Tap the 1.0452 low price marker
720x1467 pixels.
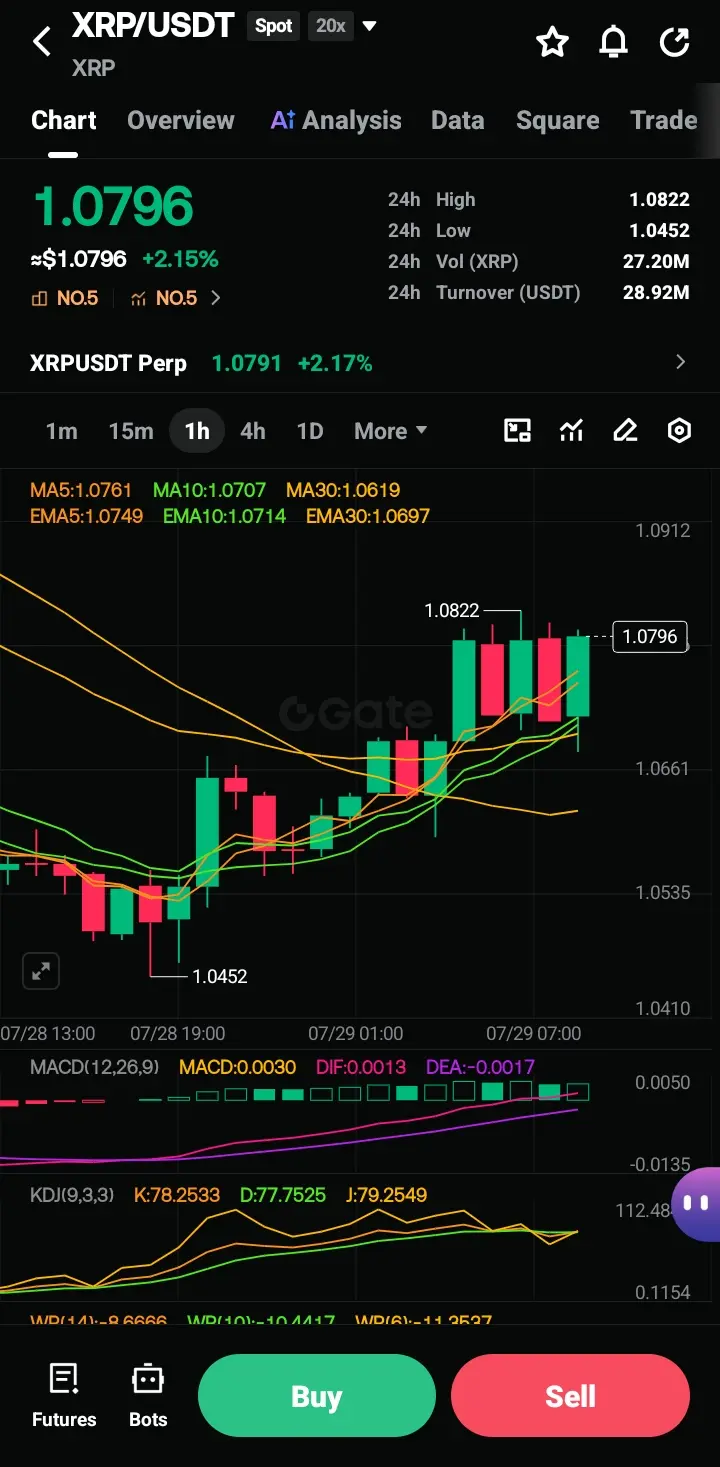[220, 976]
